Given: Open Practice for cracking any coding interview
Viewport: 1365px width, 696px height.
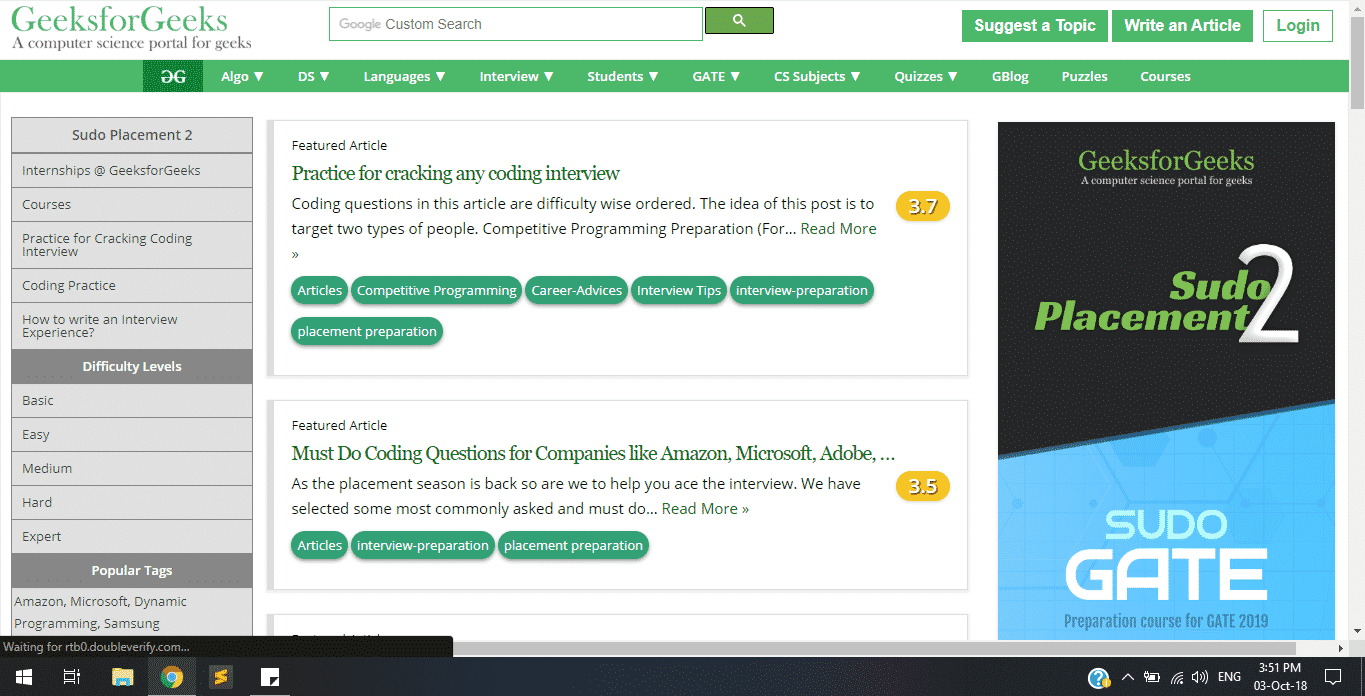Looking at the screenshot, I should [x=456, y=173].
